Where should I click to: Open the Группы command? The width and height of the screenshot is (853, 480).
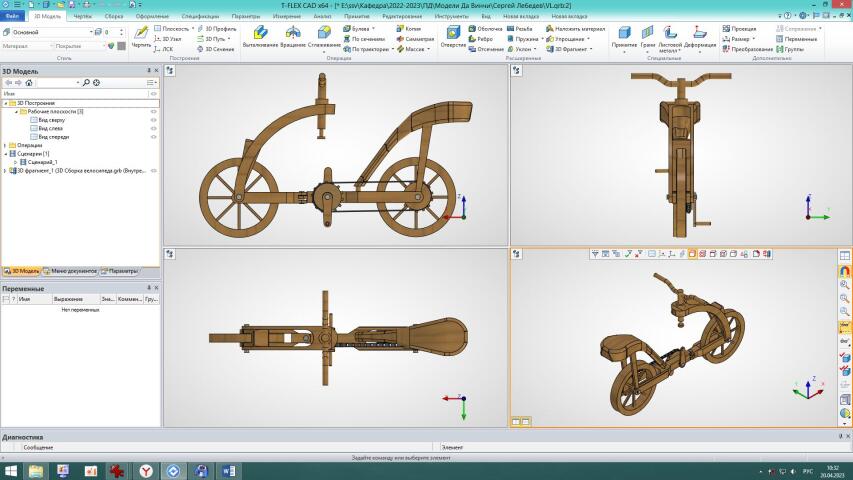pos(790,49)
